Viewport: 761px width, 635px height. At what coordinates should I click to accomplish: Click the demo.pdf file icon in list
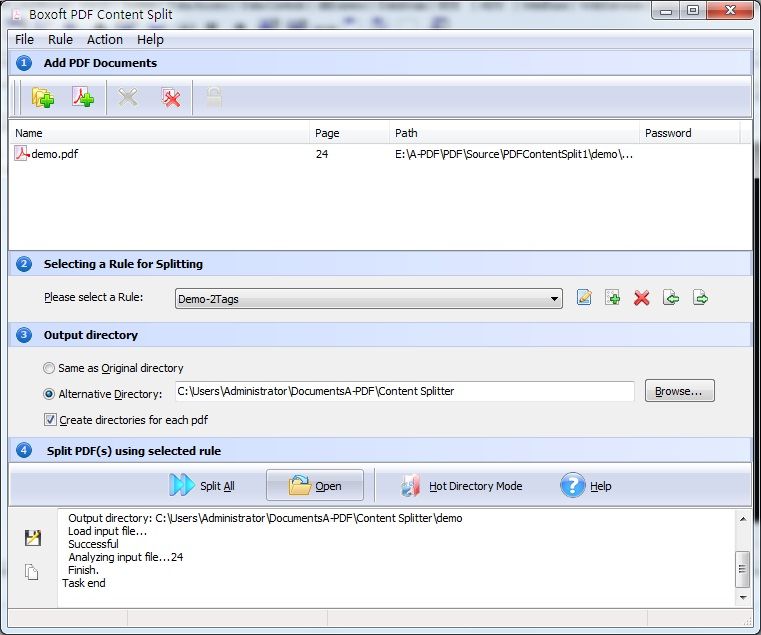[x=22, y=153]
